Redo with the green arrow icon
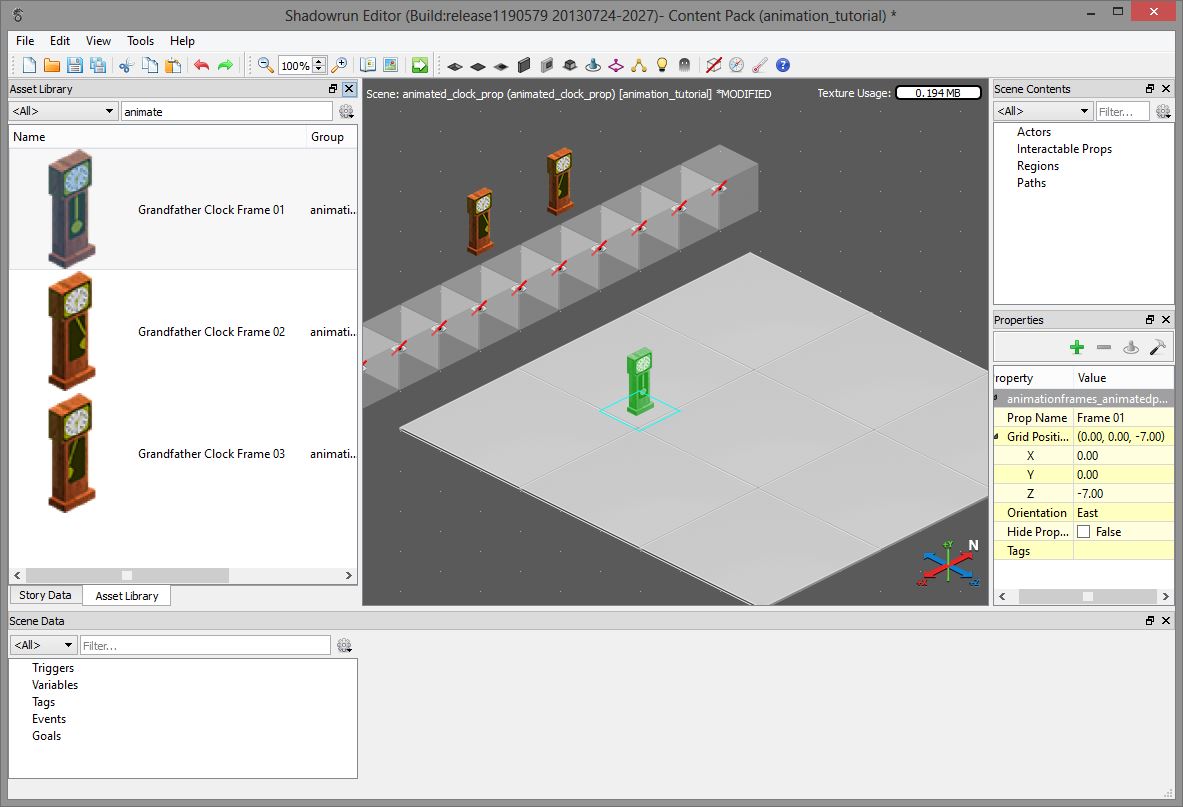This screenshot has width=1183, height=807. pyautogui.click(x=225, y=66)
